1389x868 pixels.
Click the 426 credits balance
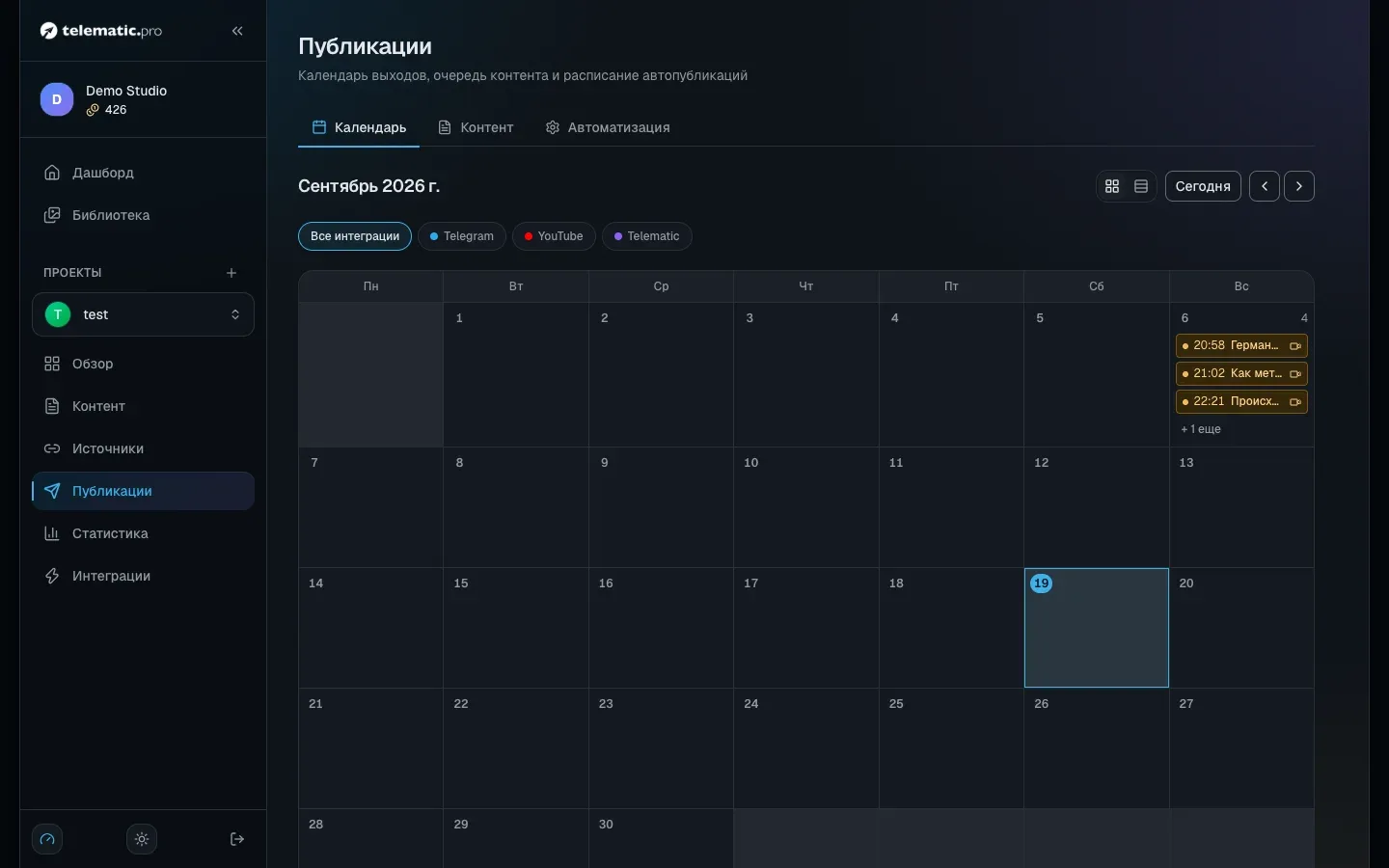tap(107, 110)
